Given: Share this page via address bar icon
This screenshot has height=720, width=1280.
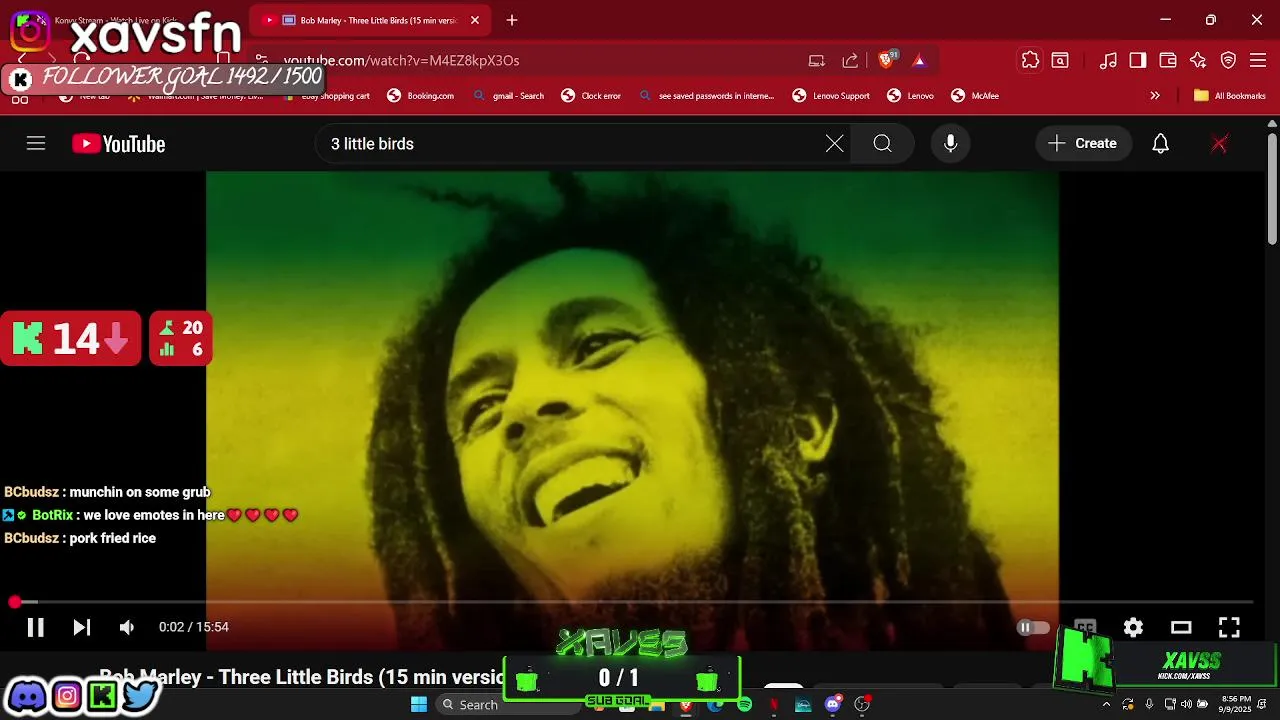Looking at the screenshot, I should (x=850, y=60).
